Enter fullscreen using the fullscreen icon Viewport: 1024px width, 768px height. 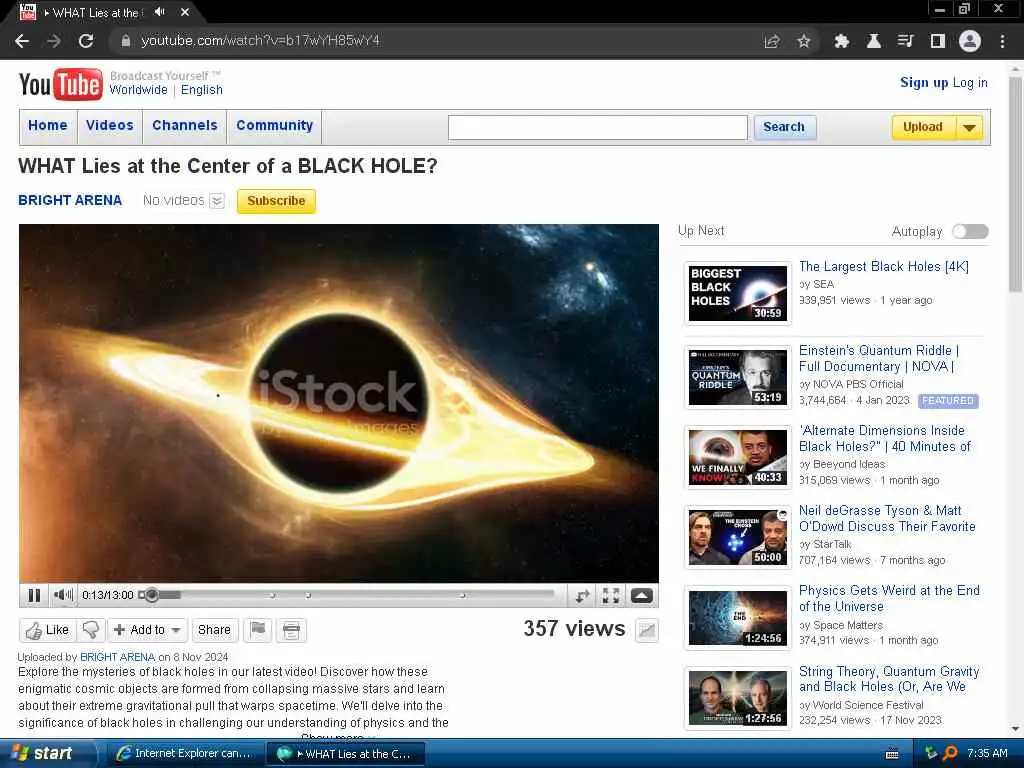[x=611, y=595]
